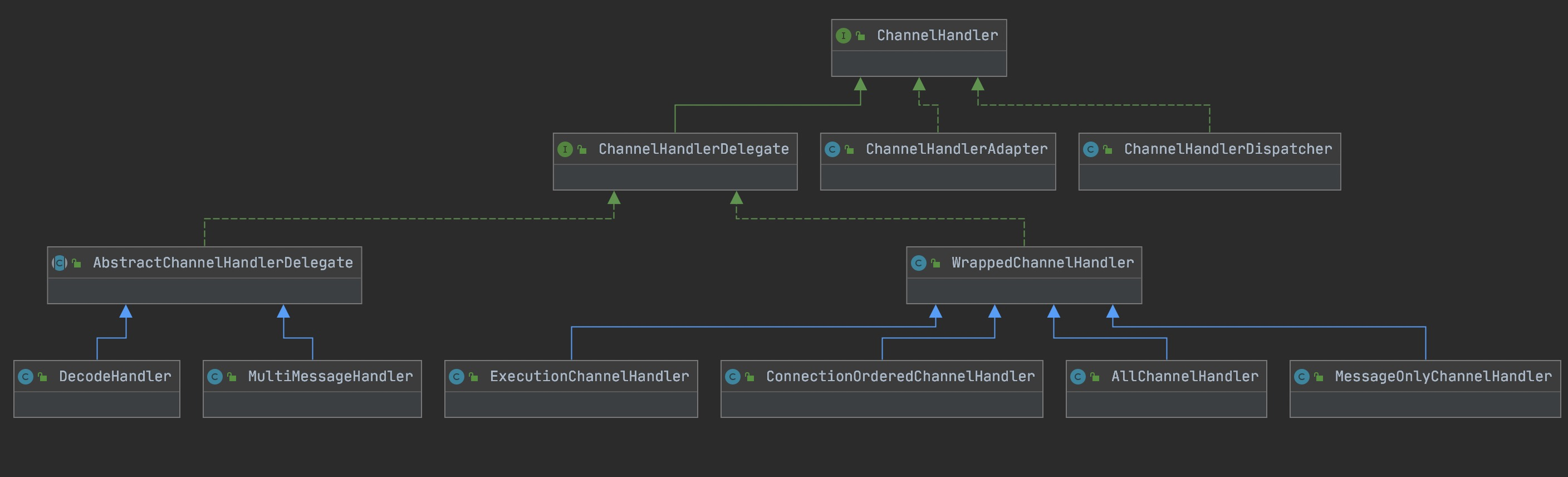
Task: Click the green lock icon beside AllChannelHandler
Action: (x=1095, y=377)
